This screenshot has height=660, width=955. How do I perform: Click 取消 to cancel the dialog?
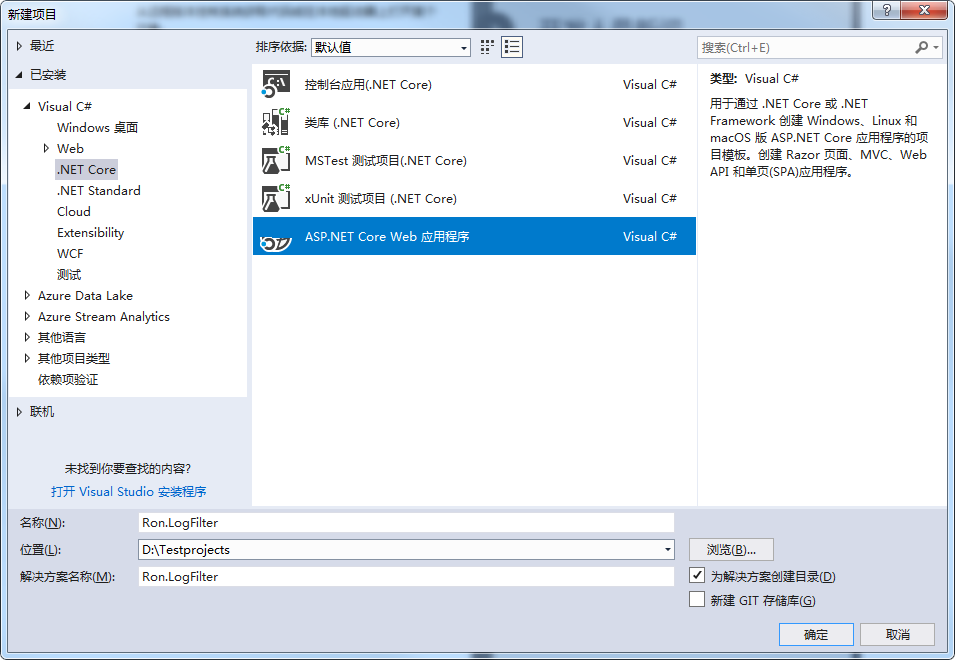click(898, 634)
